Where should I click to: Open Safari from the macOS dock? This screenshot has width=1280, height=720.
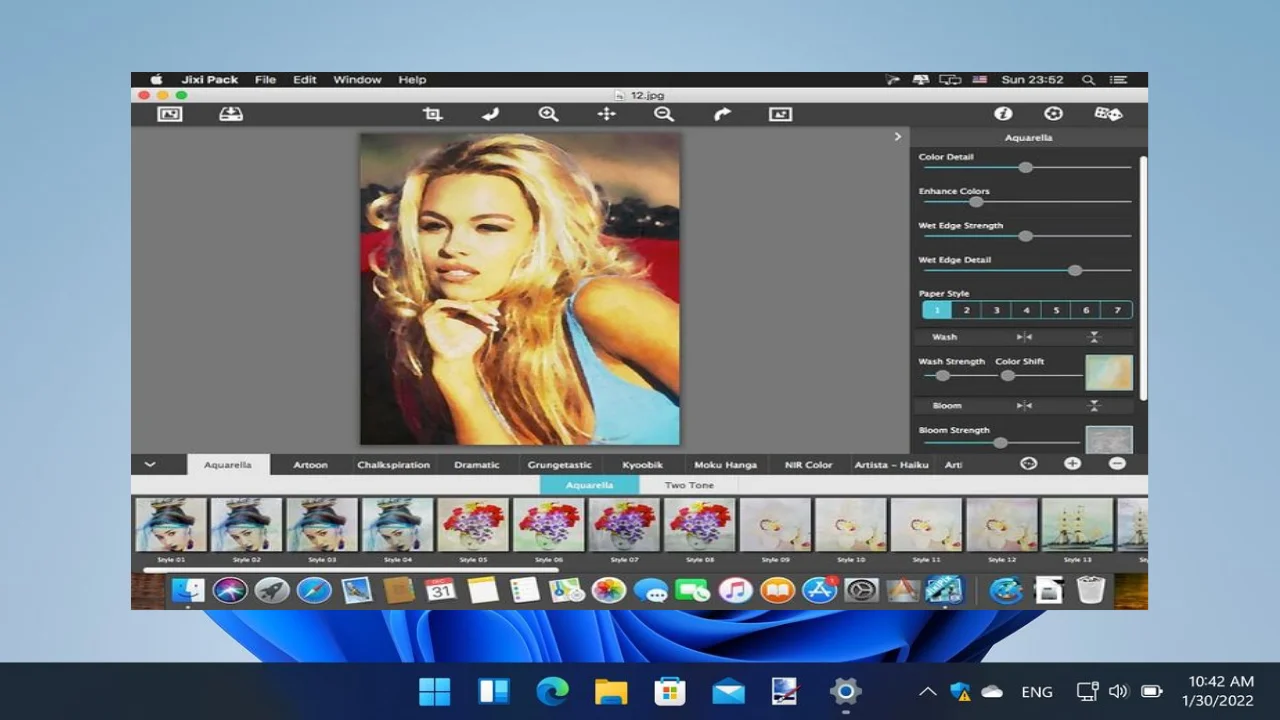click(x=314, y=591)
